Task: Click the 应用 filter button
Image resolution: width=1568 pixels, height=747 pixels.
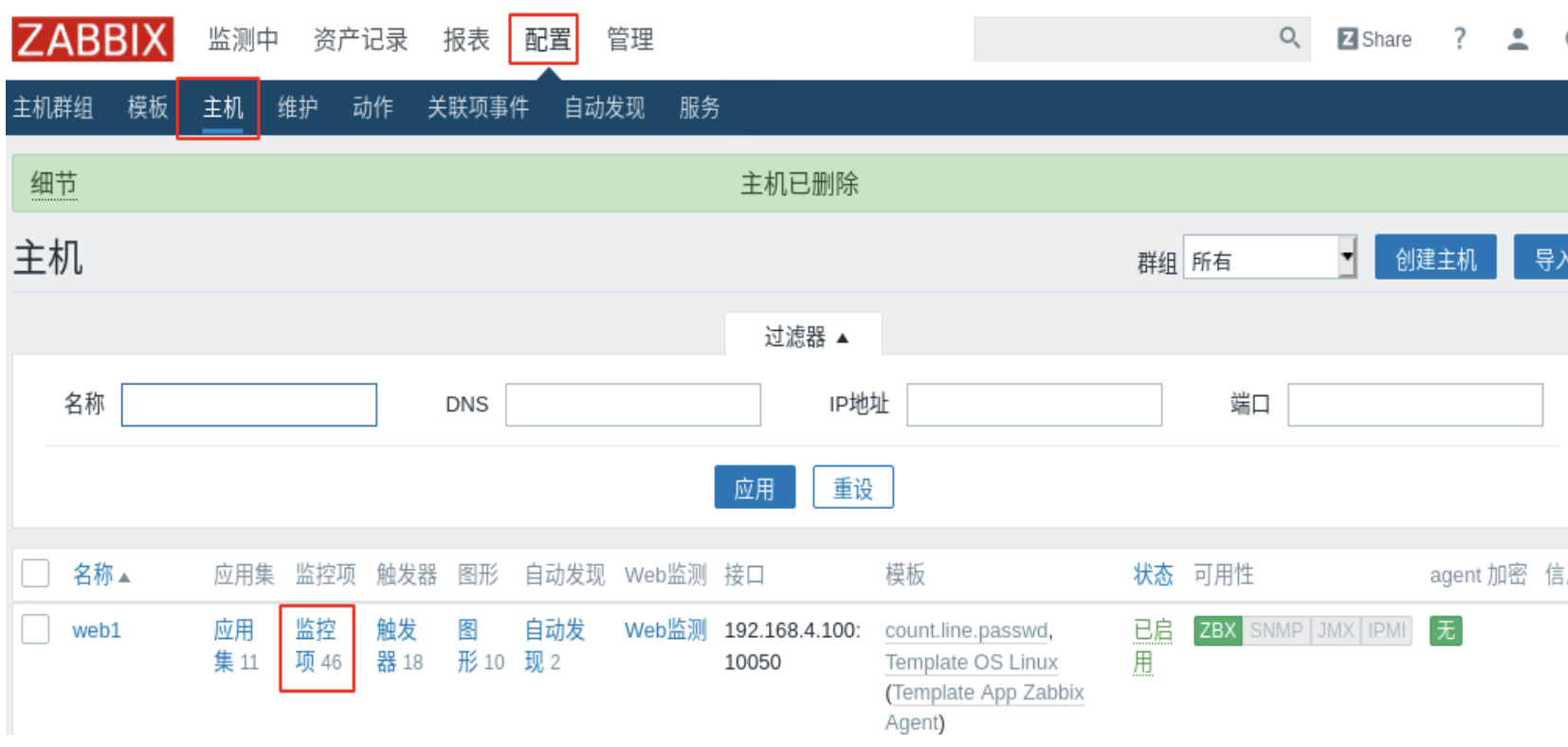Action: coord(755,487)
